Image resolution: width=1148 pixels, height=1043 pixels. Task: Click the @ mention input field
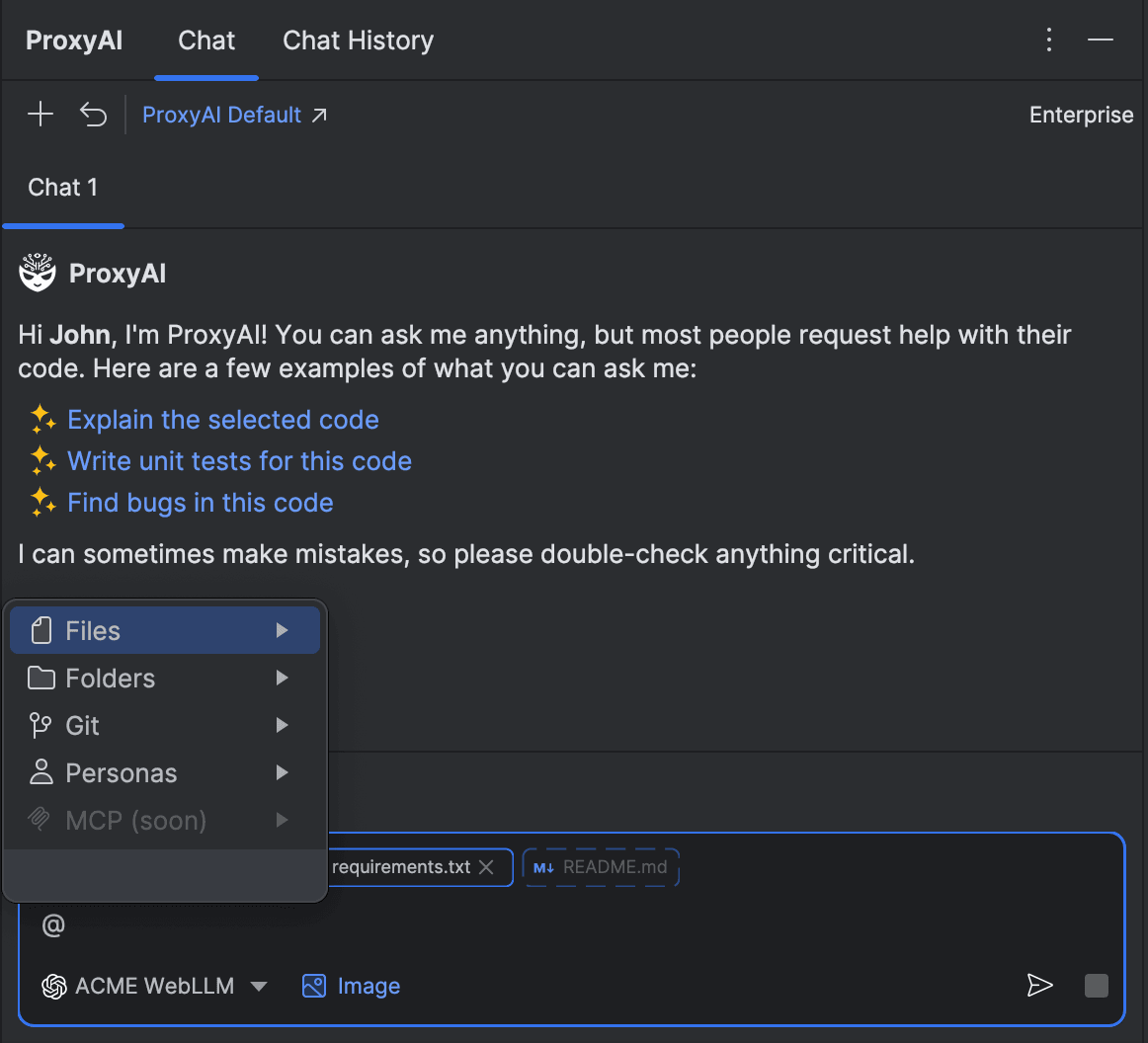(x=54, y=924)
